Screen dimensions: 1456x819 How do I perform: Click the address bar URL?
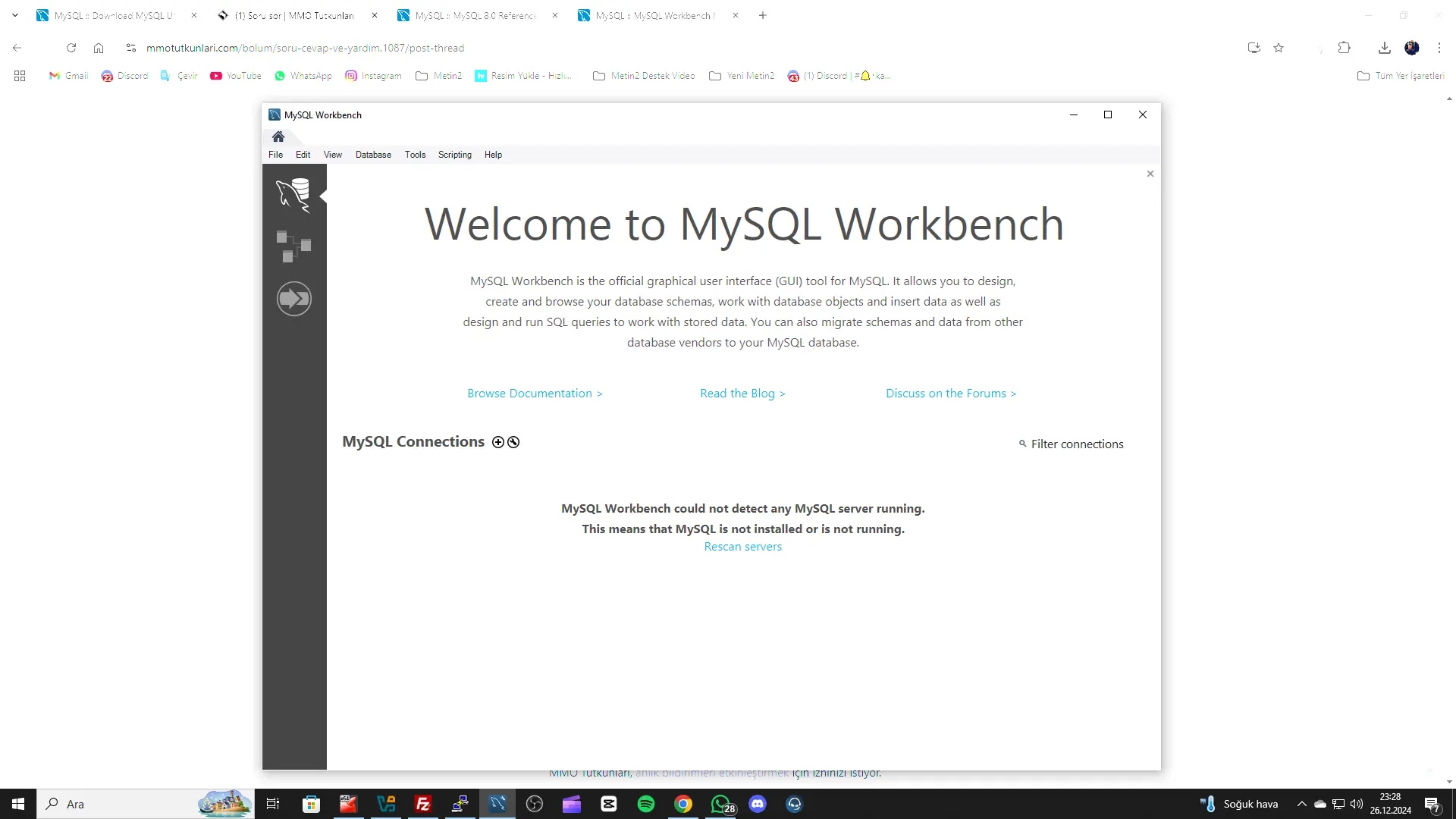click(x=305, y=48)
